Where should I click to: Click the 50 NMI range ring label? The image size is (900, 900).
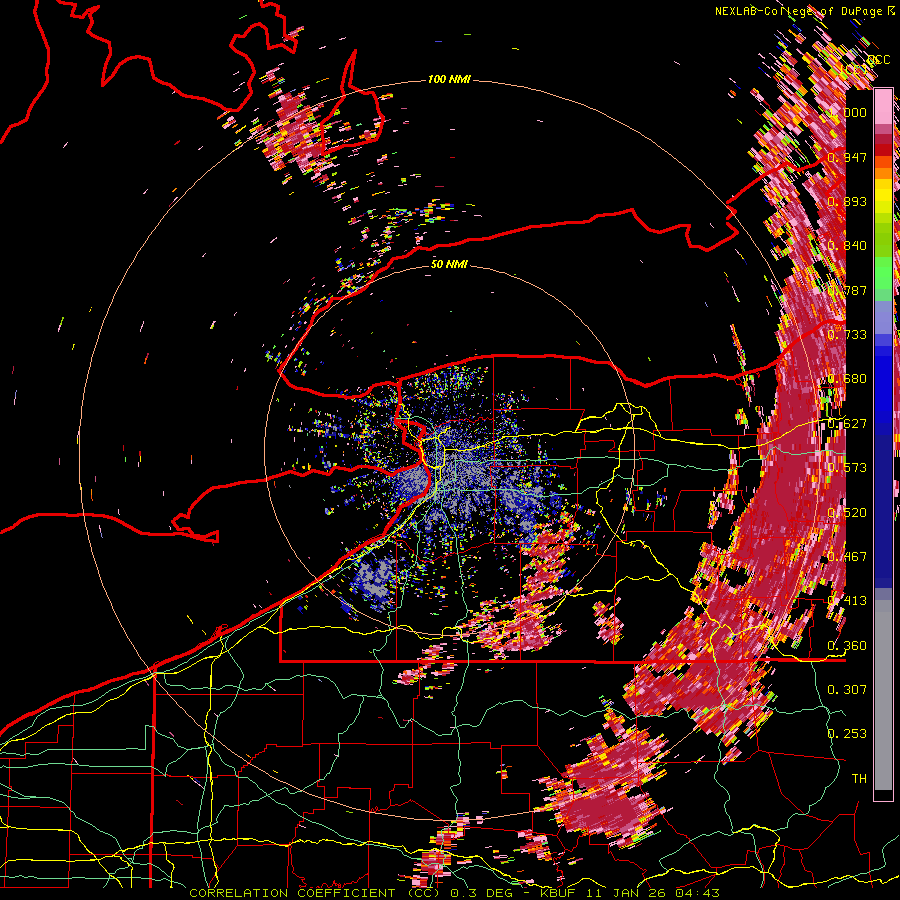(x=449, y=264)
